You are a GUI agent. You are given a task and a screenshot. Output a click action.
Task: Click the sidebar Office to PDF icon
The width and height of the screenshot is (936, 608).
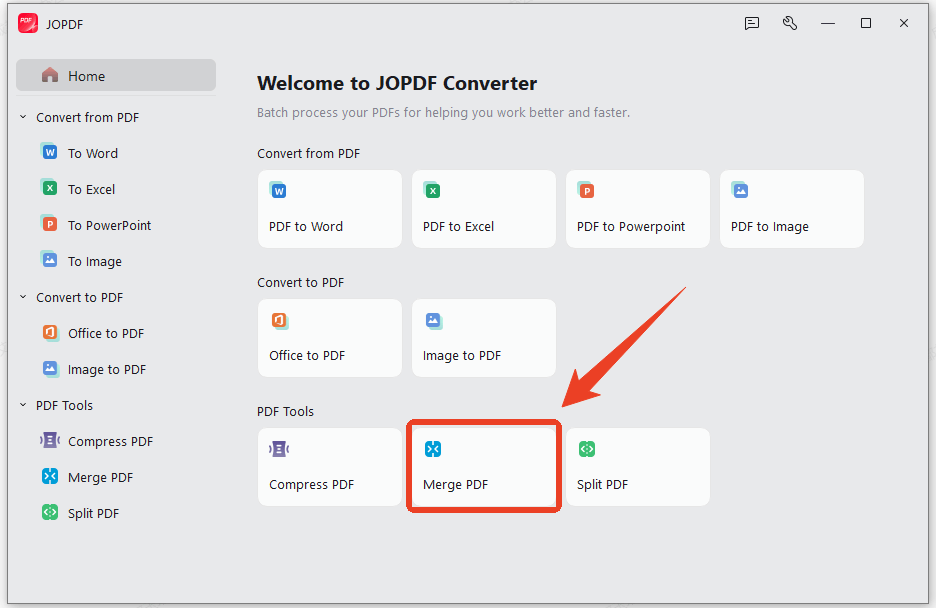pos(50,332)
